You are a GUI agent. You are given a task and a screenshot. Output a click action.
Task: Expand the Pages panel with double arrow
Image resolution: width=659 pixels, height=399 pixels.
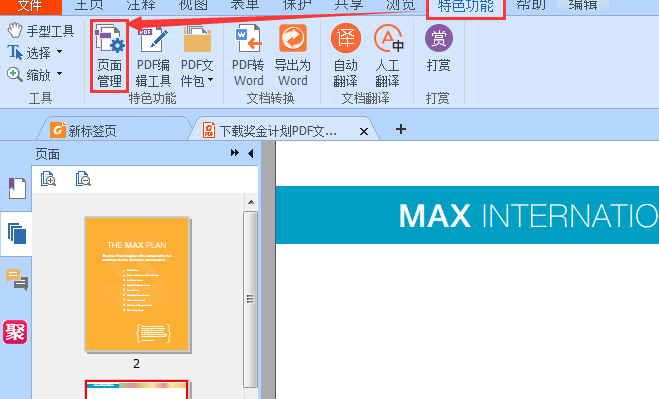(x=235, y=153)
